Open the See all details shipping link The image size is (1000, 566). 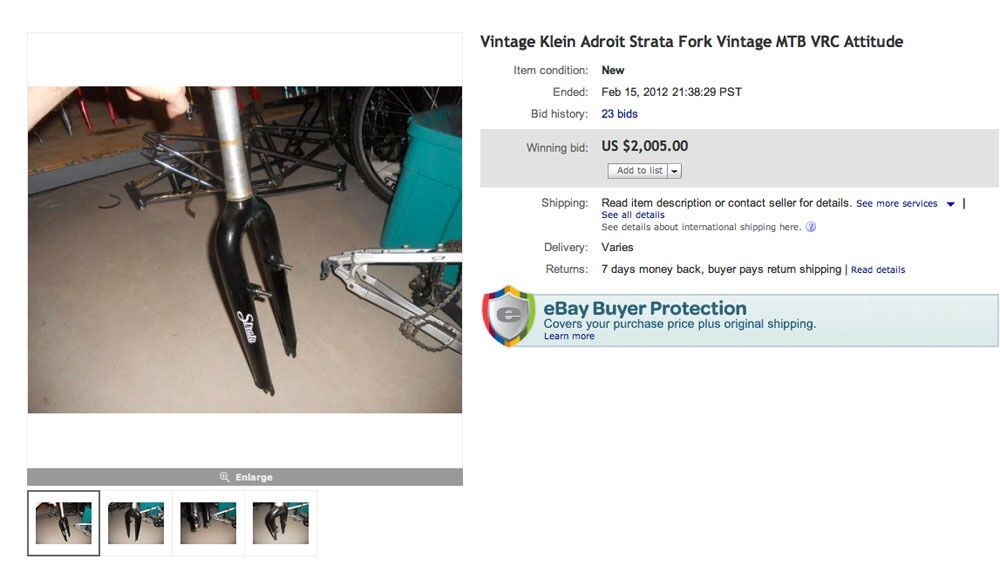[633, 215]
